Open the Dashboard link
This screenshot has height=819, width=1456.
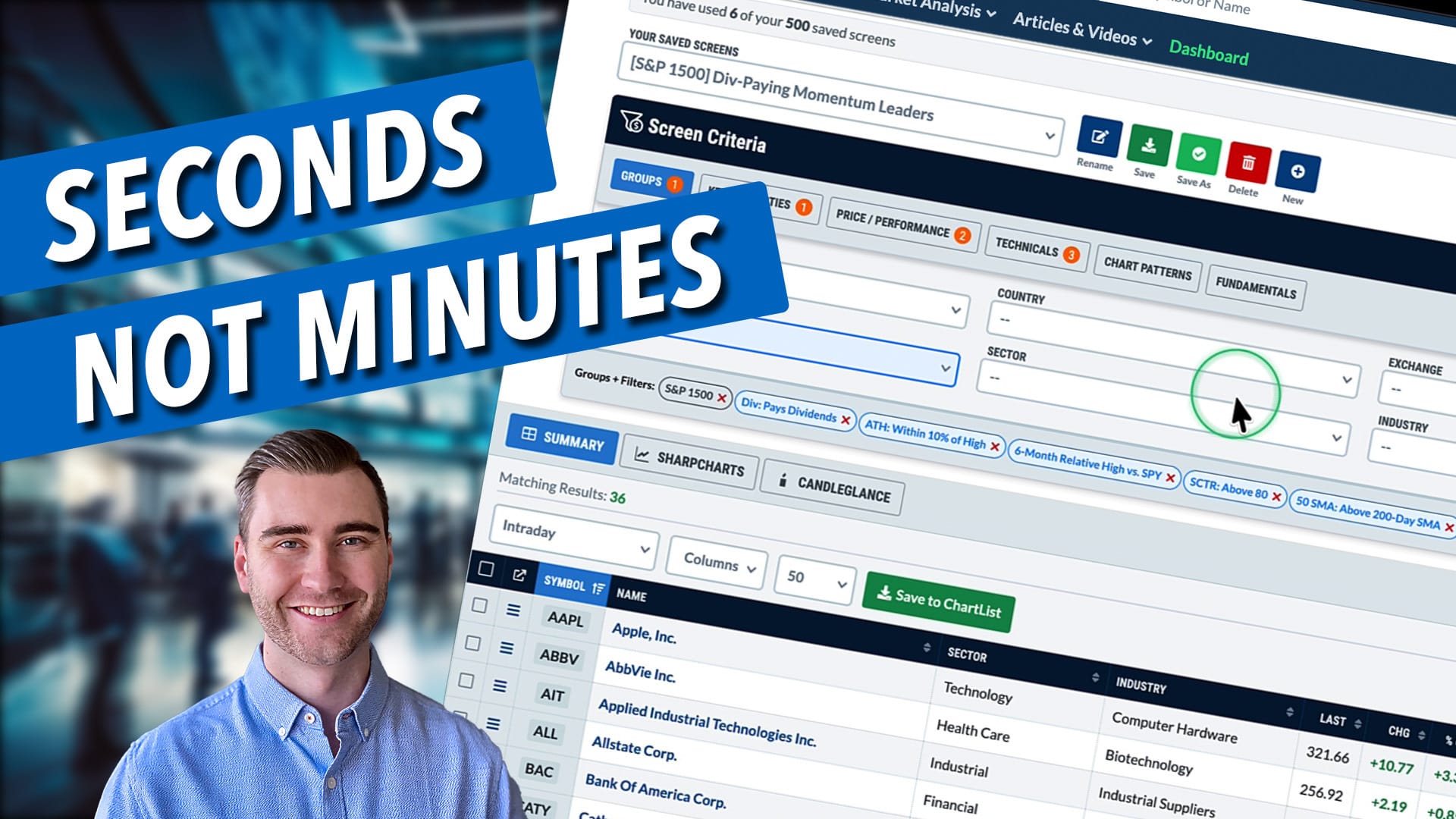tap(1208, 52)
